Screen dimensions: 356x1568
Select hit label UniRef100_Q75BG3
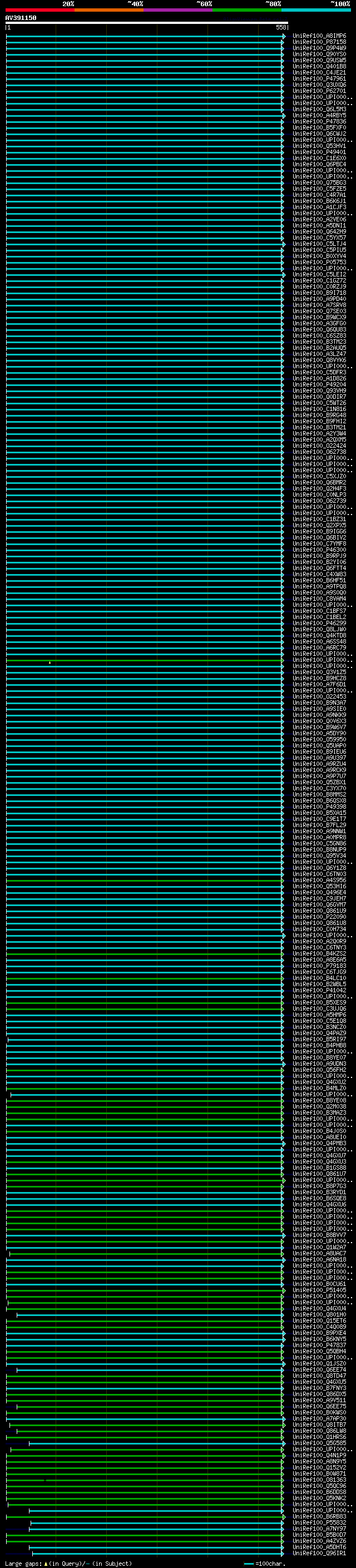coord(319,182)
